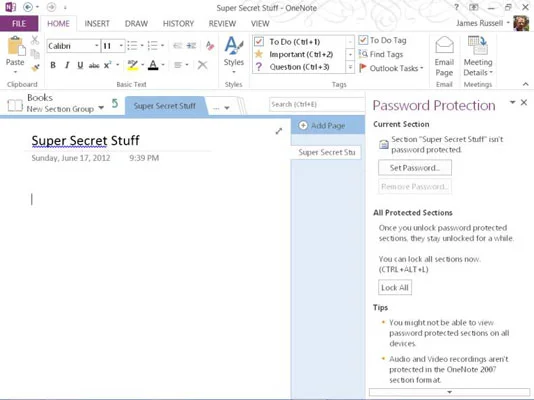Open Meeting Details icon
This screenshot has height=400, width=534.
tap(477, 45)
